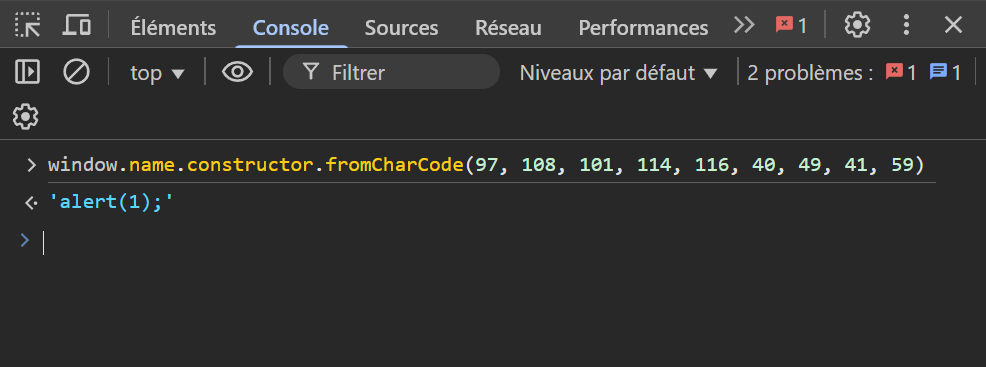Open DevTools settings gear in top bar

tap(857, 25)
